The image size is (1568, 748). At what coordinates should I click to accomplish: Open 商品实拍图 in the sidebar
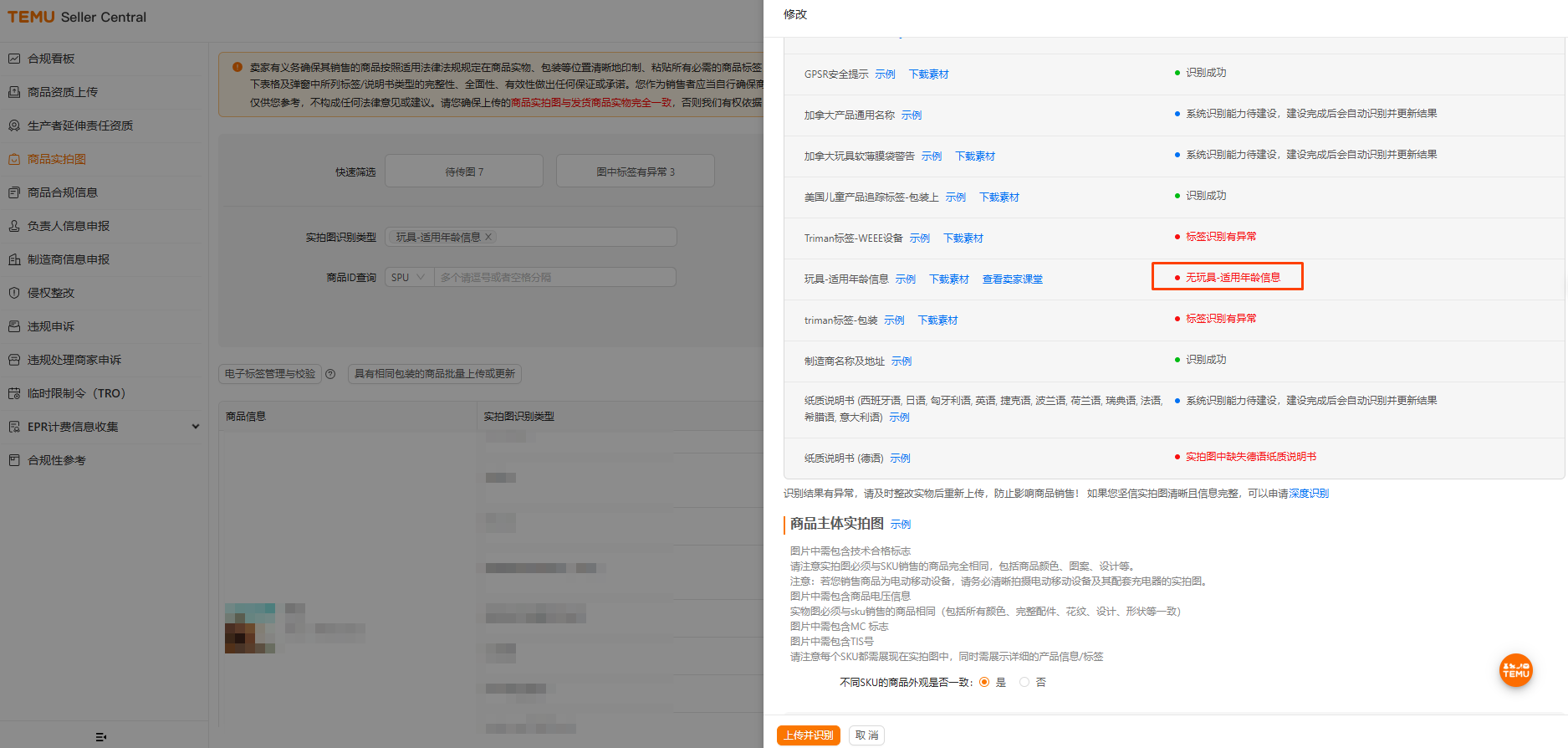[x=57, y=159]
